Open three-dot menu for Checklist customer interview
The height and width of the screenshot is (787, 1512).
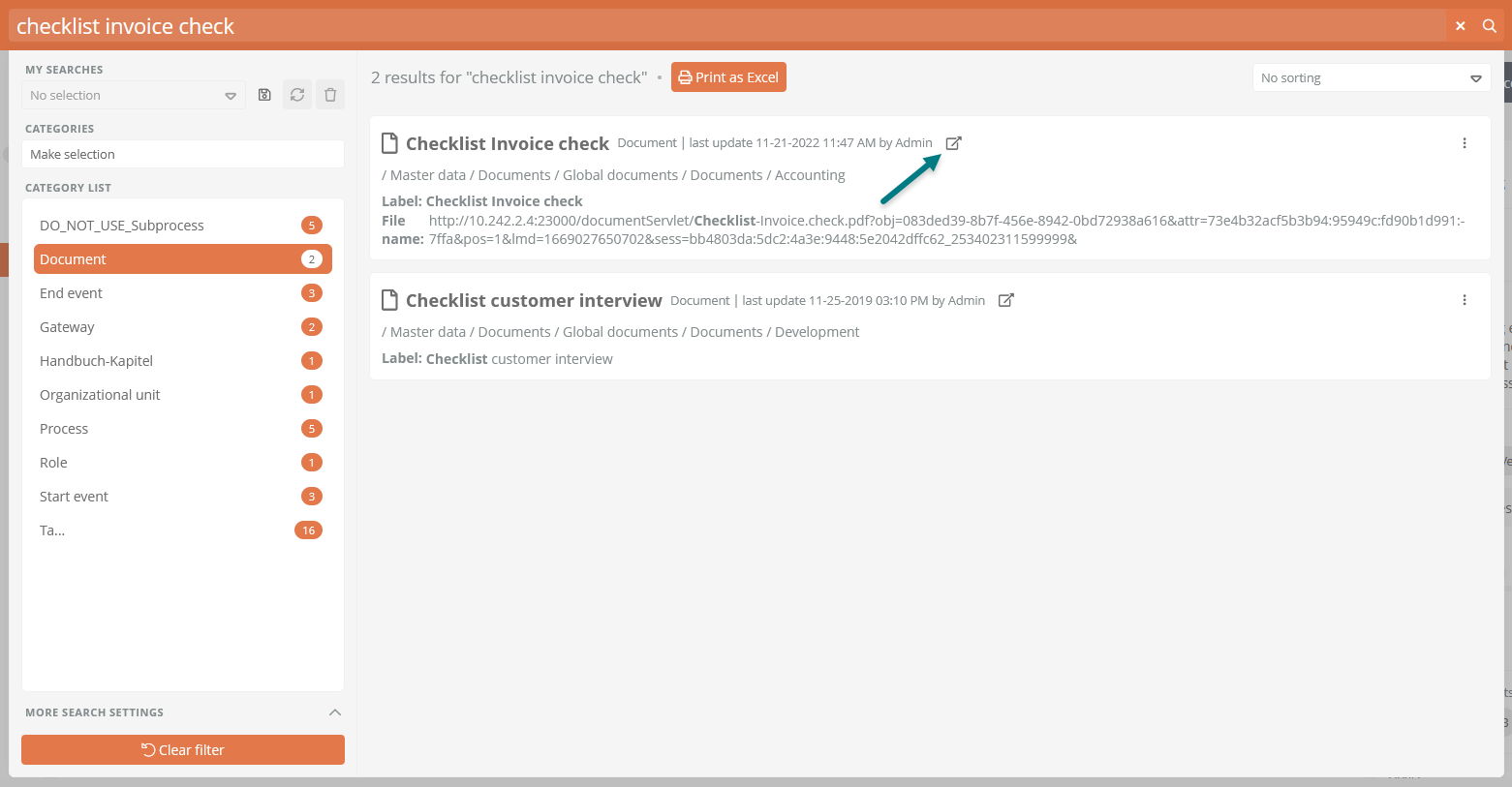(1464, 300)
